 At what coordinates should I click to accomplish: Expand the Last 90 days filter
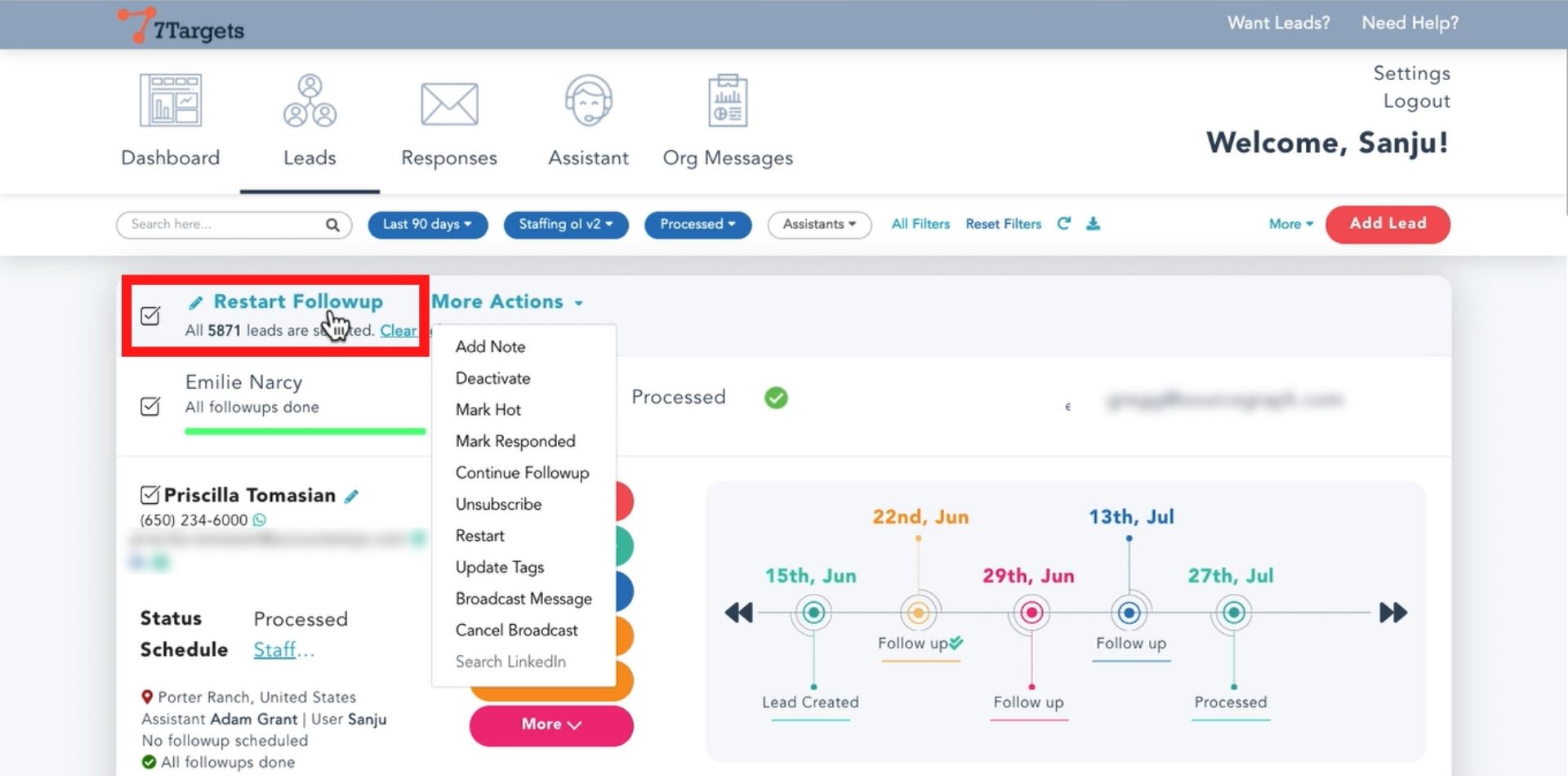427,225
